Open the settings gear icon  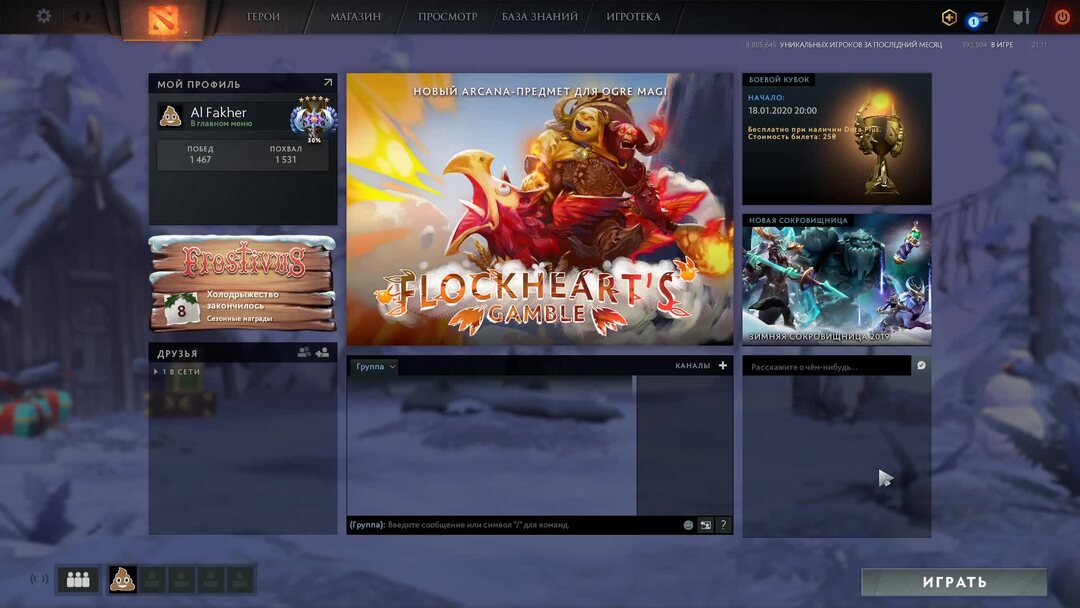coord(43,16)
